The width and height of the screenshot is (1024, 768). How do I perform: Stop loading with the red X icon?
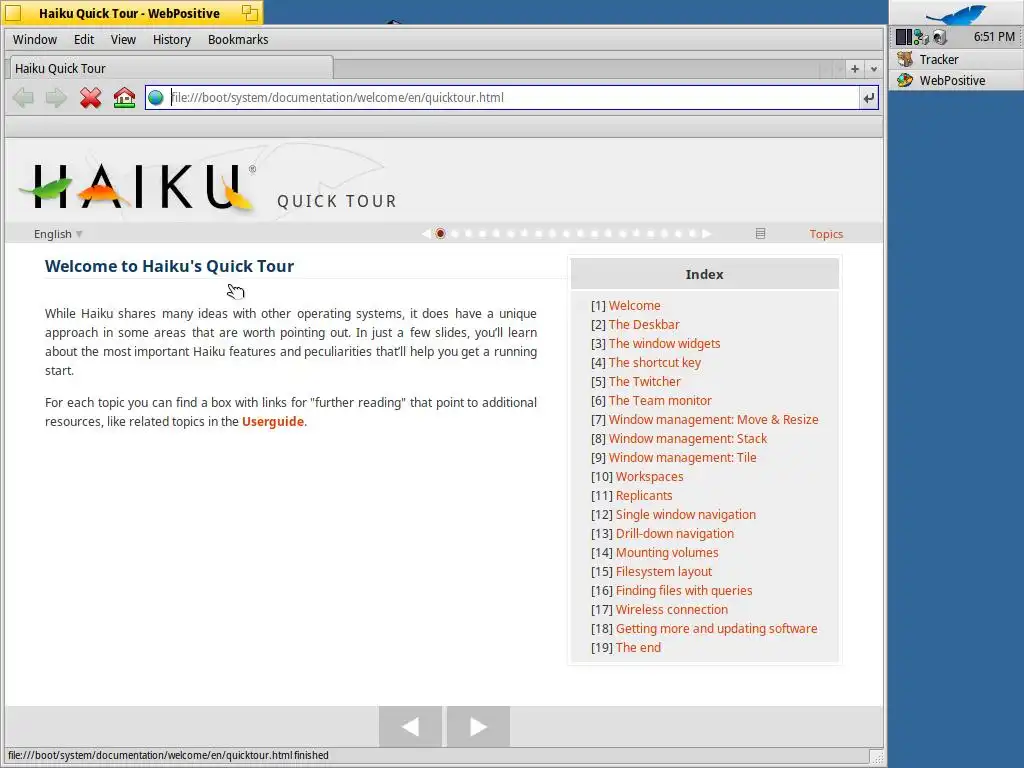(x=90, y=98)
